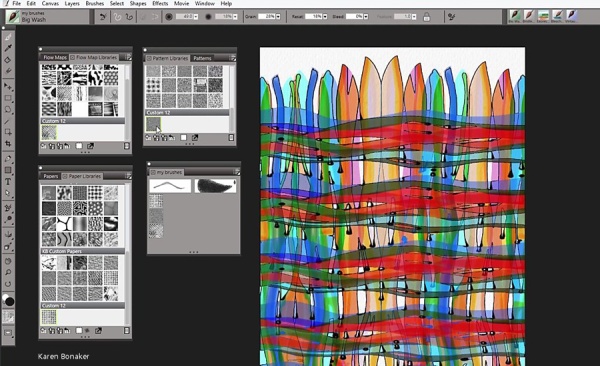Select the Crop tool

coord(8,144)
